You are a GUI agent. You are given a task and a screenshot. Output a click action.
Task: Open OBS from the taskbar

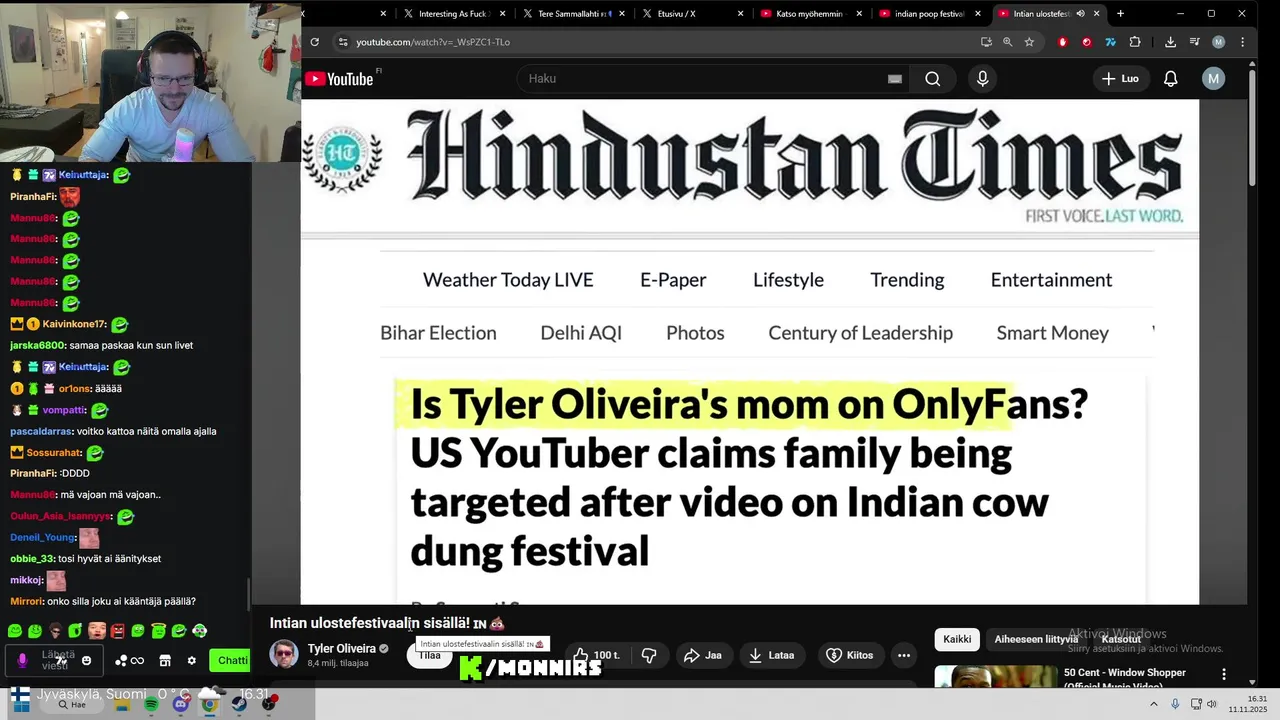(x=268, y=704)
